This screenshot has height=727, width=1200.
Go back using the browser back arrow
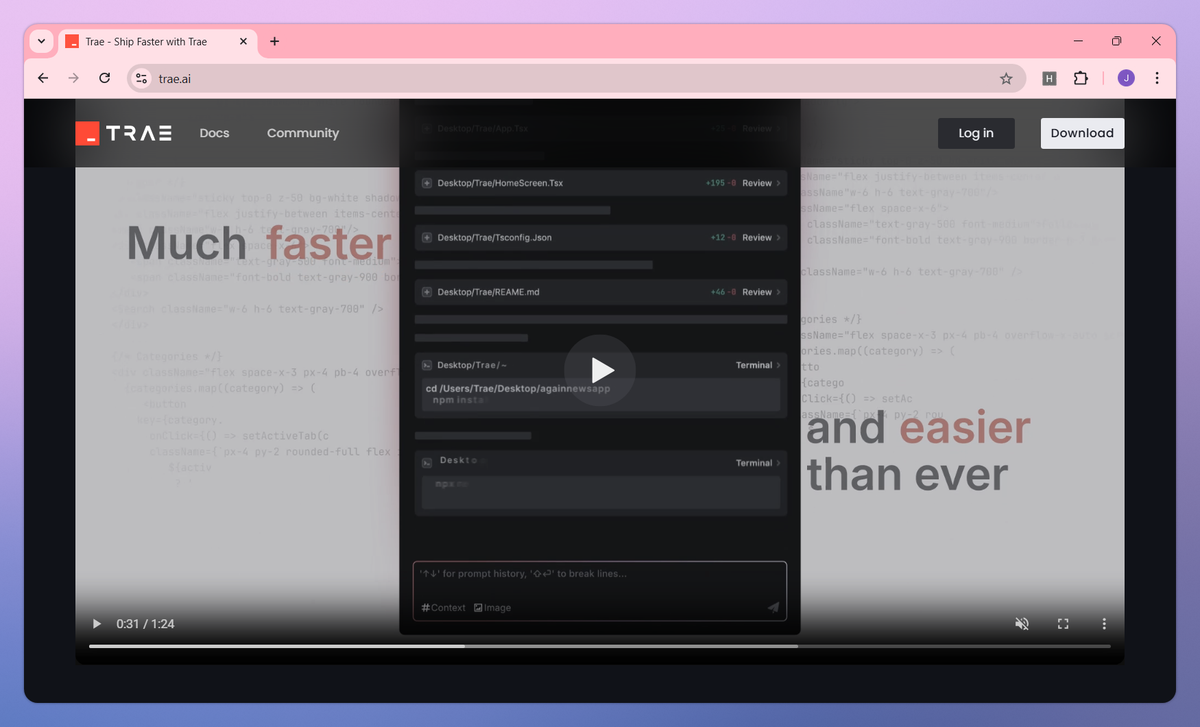click(x=43, y=78)
